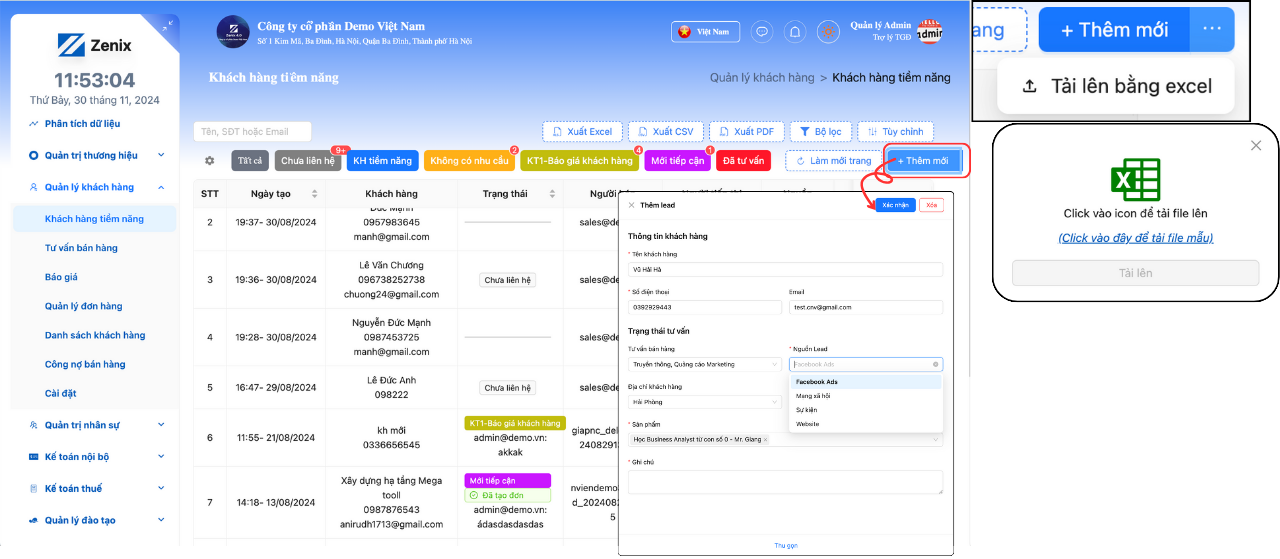Click the Quản lý Admin avatar
Viewport: 1280px width, 559px height.
click(x=929, y=33)
